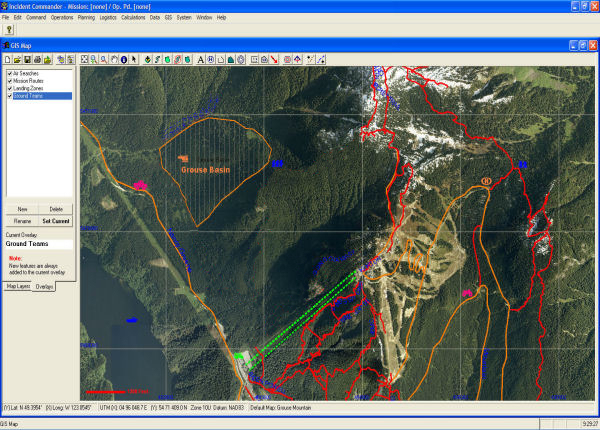
Task: Select the arrow pointer selection tool
Action: (134, 59)
